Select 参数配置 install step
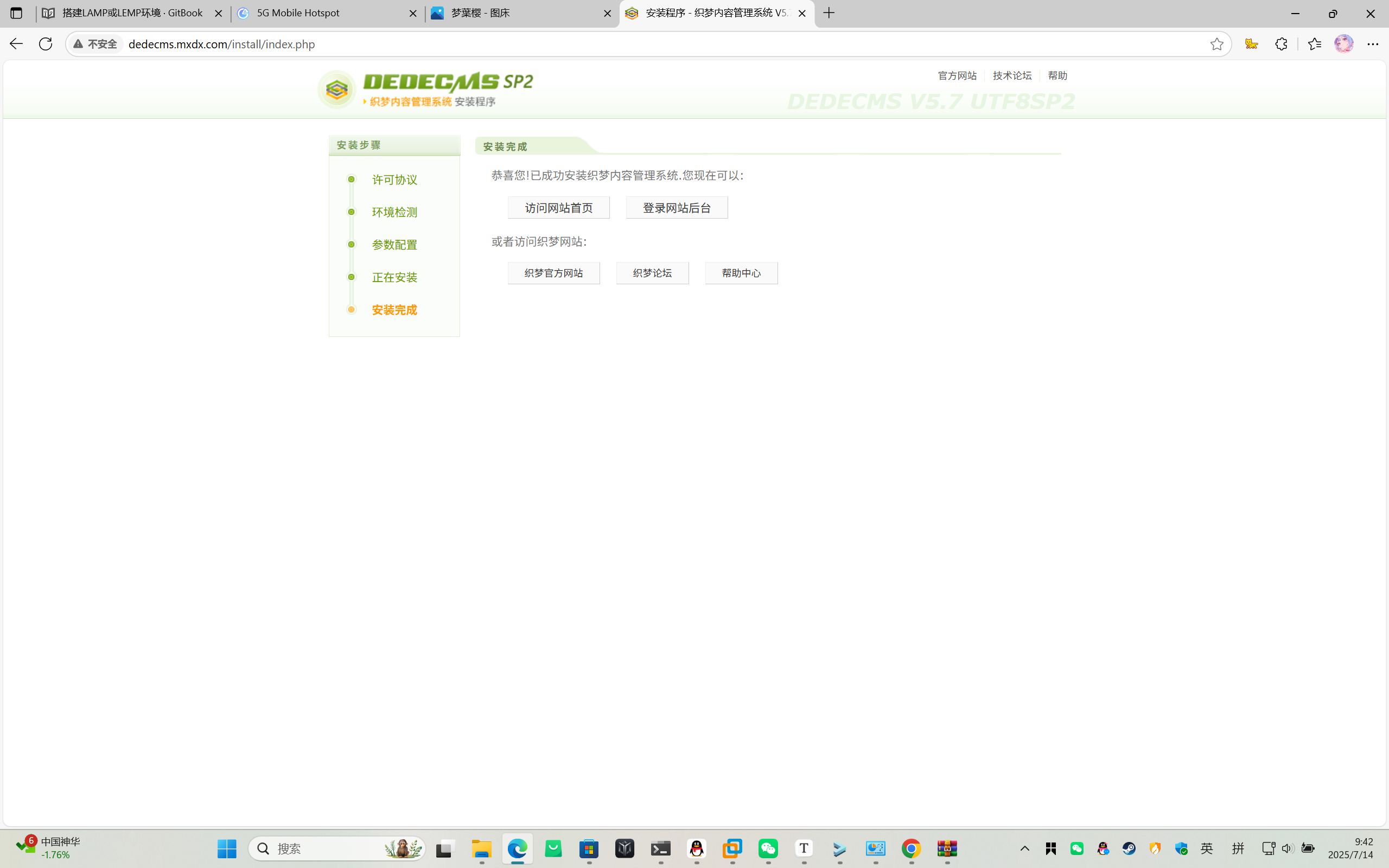This screenshot has width=1389, height=868. click(x=394, y=245)
